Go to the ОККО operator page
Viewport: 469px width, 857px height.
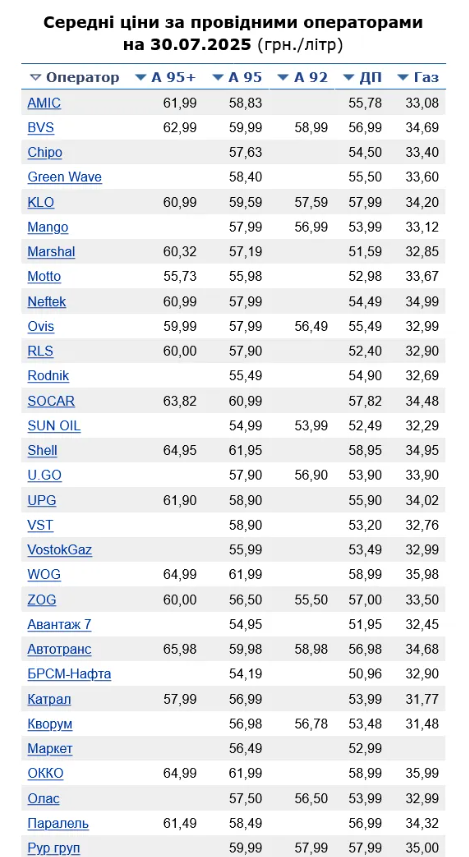pos(46,773)
